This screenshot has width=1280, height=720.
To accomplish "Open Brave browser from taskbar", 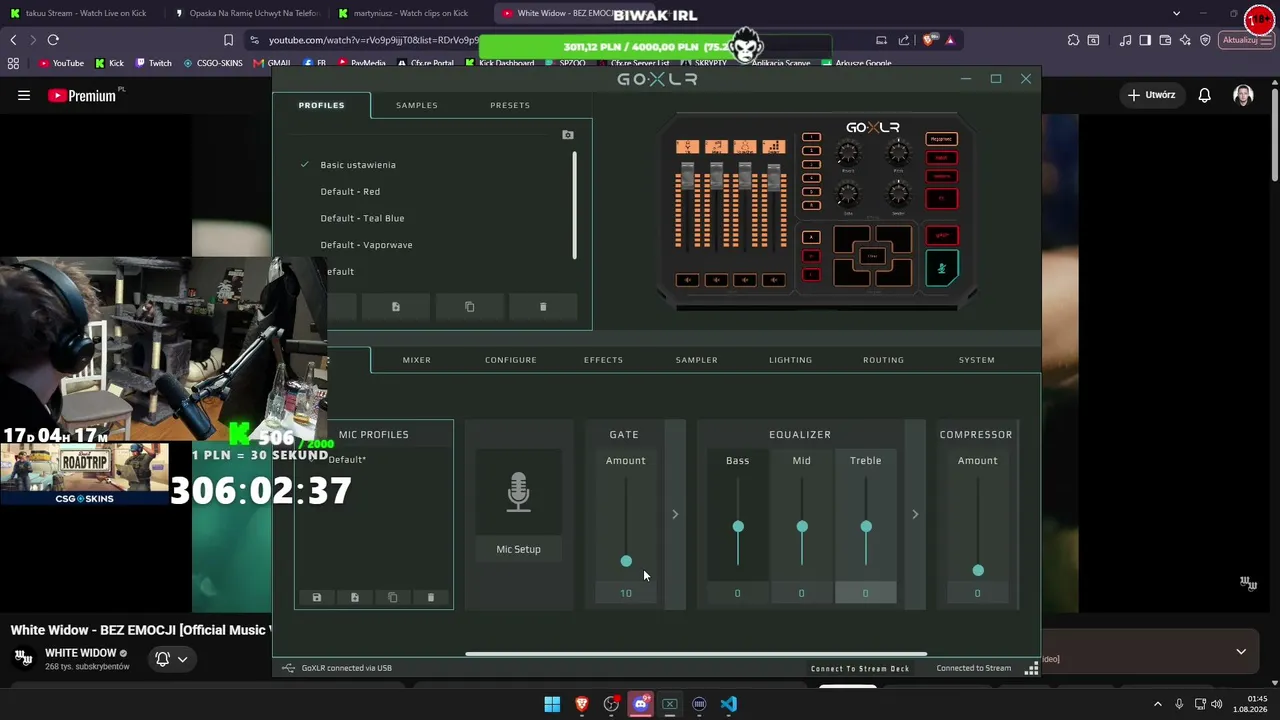I will tap(582, 704).
